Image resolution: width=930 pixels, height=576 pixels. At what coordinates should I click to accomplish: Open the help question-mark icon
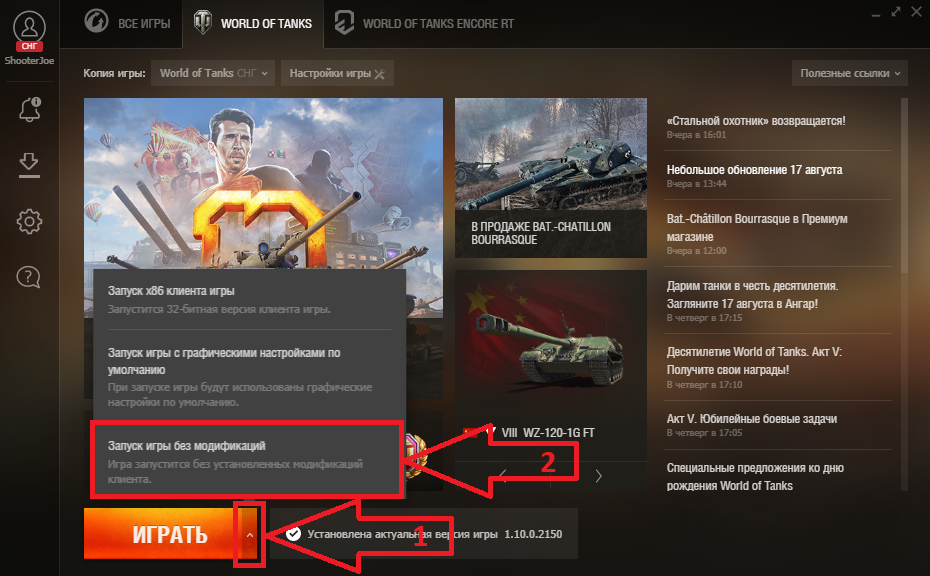[x=28, y=276]
